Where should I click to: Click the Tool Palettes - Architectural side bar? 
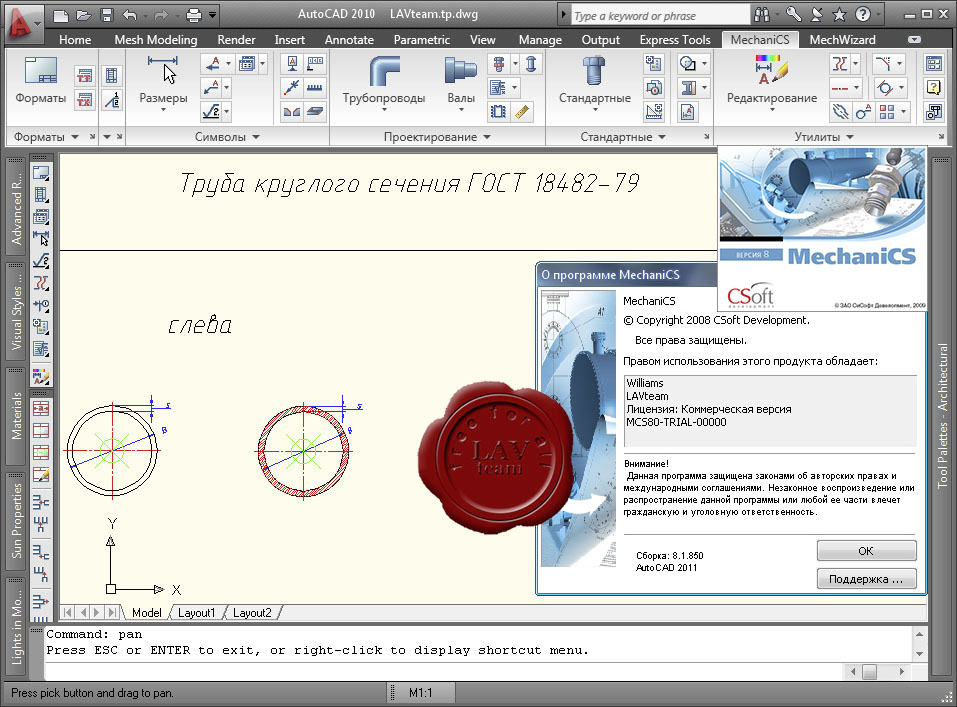click(942, 415)
